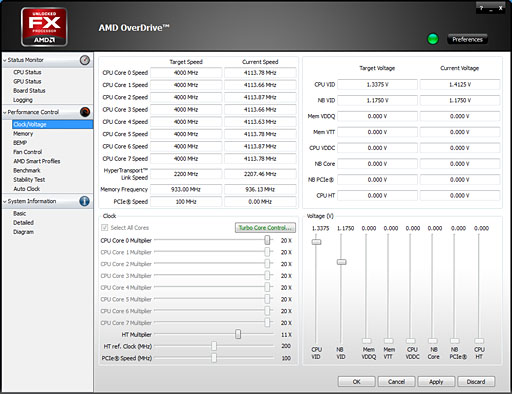
Task: Collapse the Status Monitor section
Action: pyautogui.click(x=5, y=60)
